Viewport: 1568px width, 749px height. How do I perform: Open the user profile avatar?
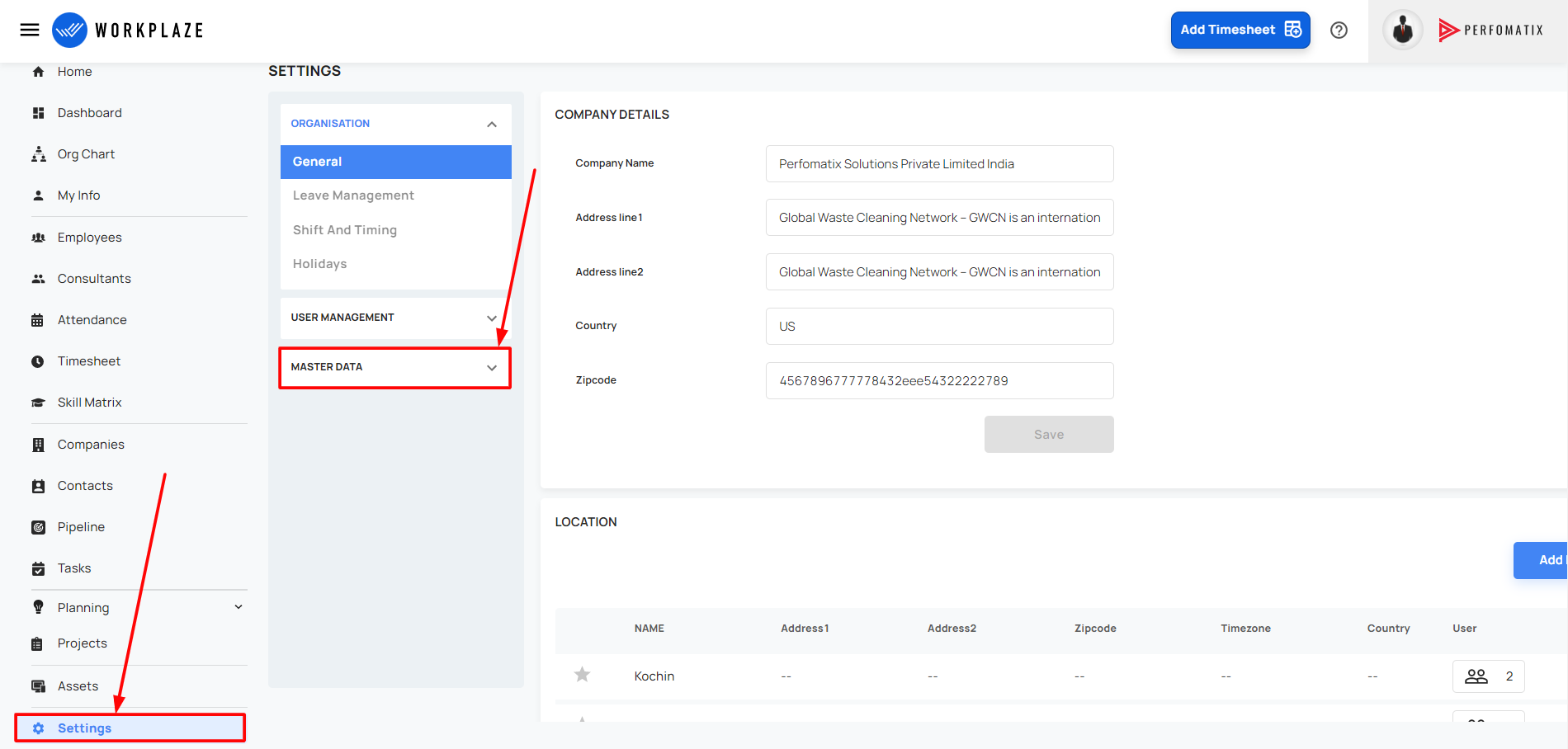[x=1403, y=31]
